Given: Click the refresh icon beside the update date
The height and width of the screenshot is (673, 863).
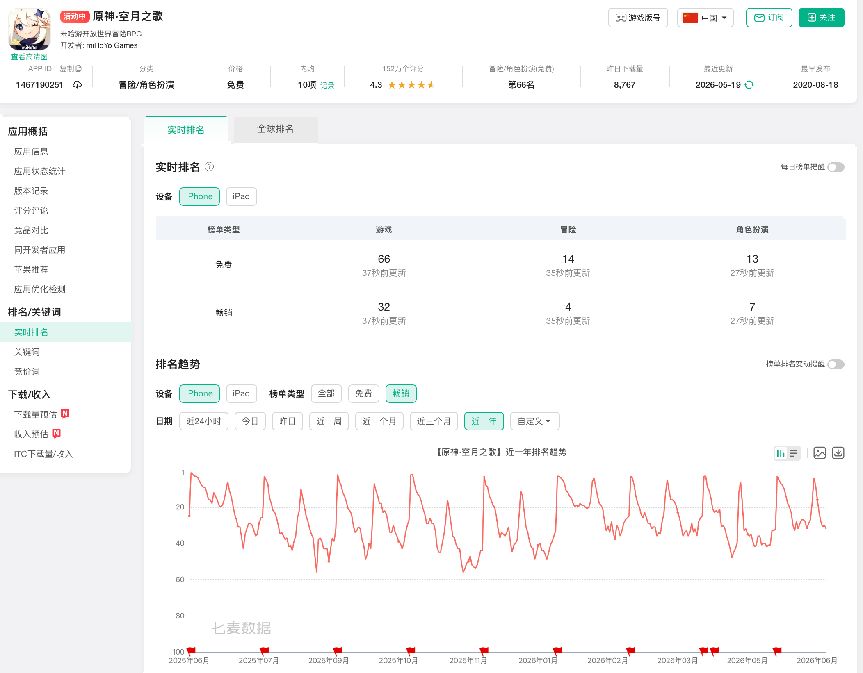Looking at the screenshot, I should [749, 85].
